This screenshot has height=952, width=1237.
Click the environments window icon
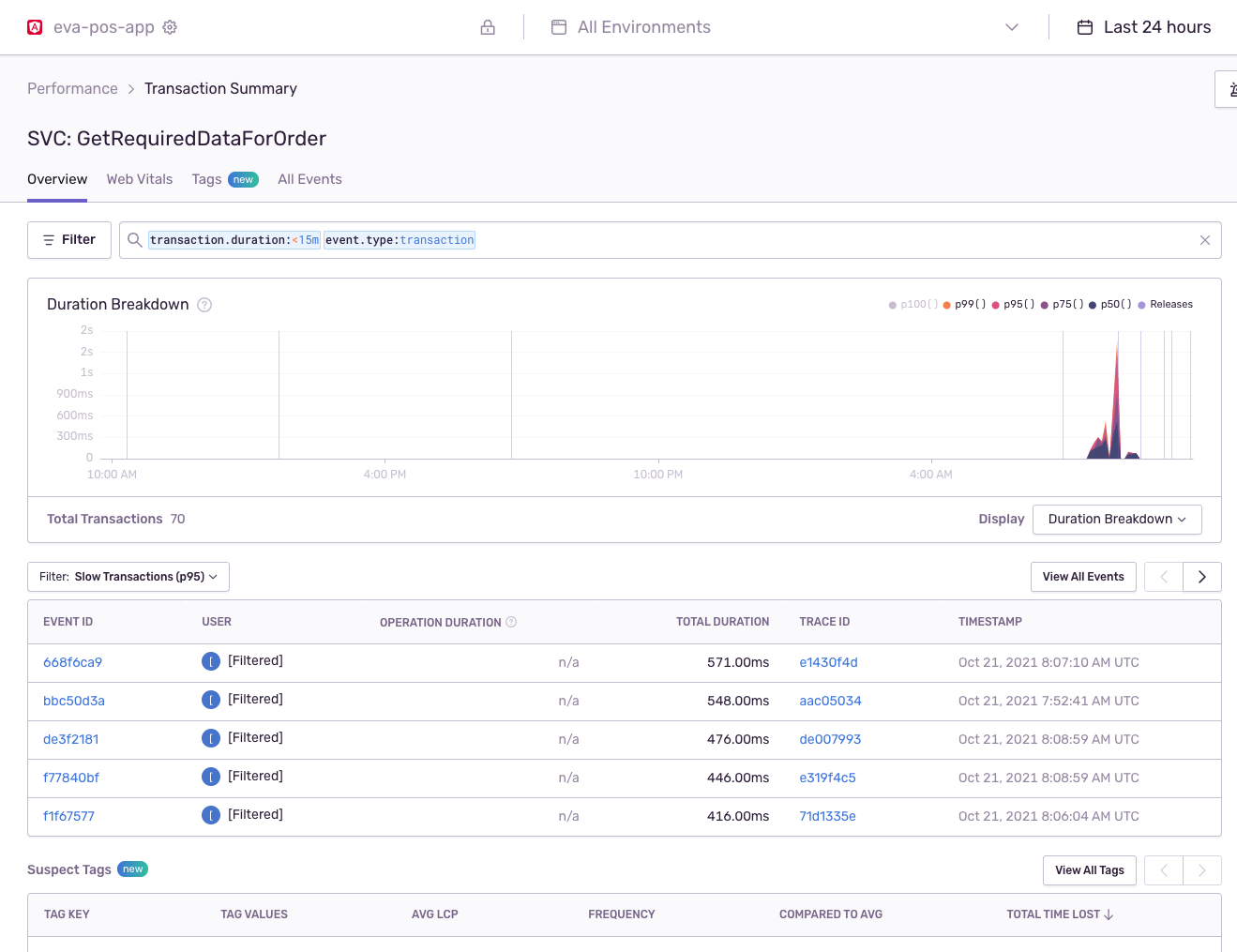coord(559,27)
